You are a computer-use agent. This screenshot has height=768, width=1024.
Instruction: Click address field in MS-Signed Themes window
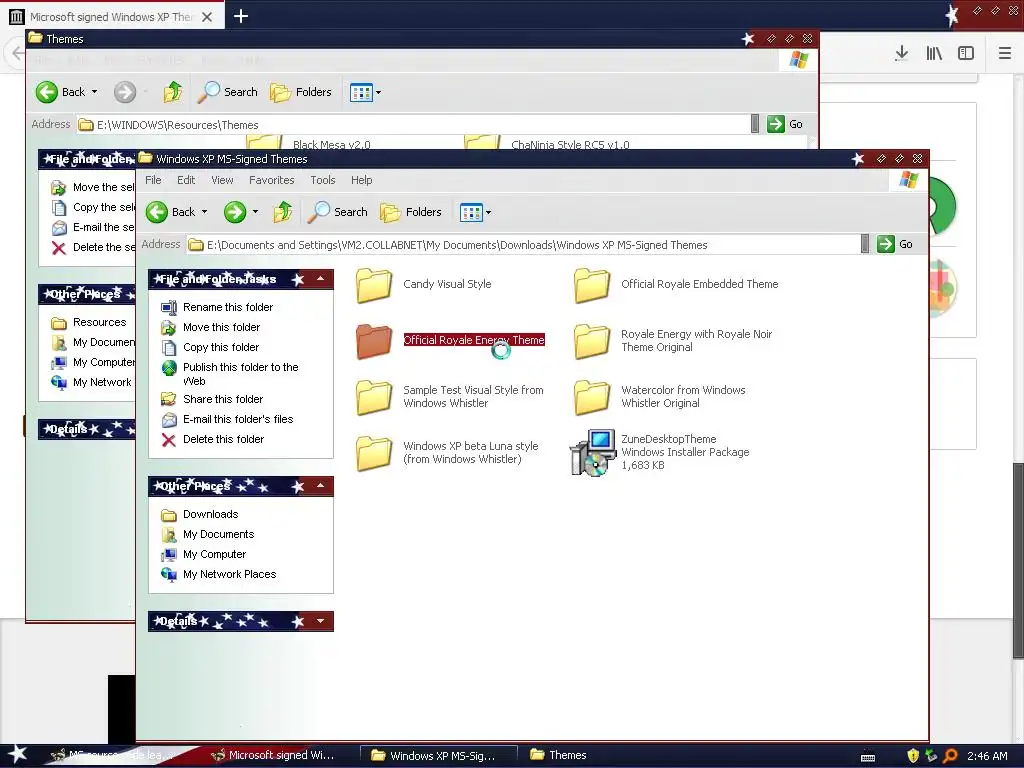(x=522, y=245)
